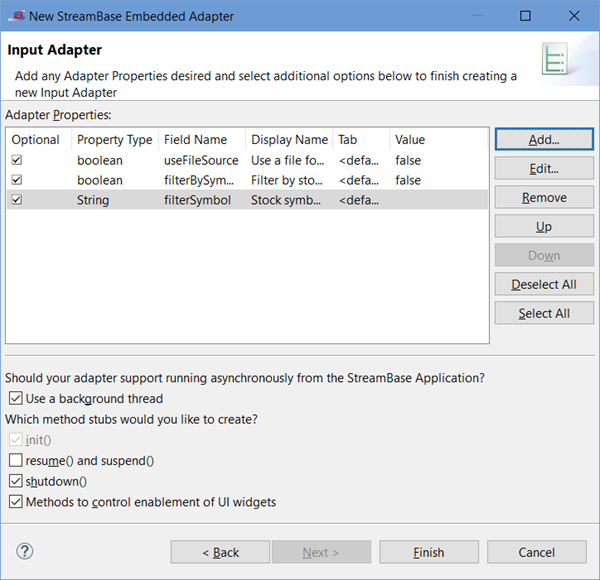600x580 pixels.
Task: Click Select All button
Action: (x=544, y=313)
